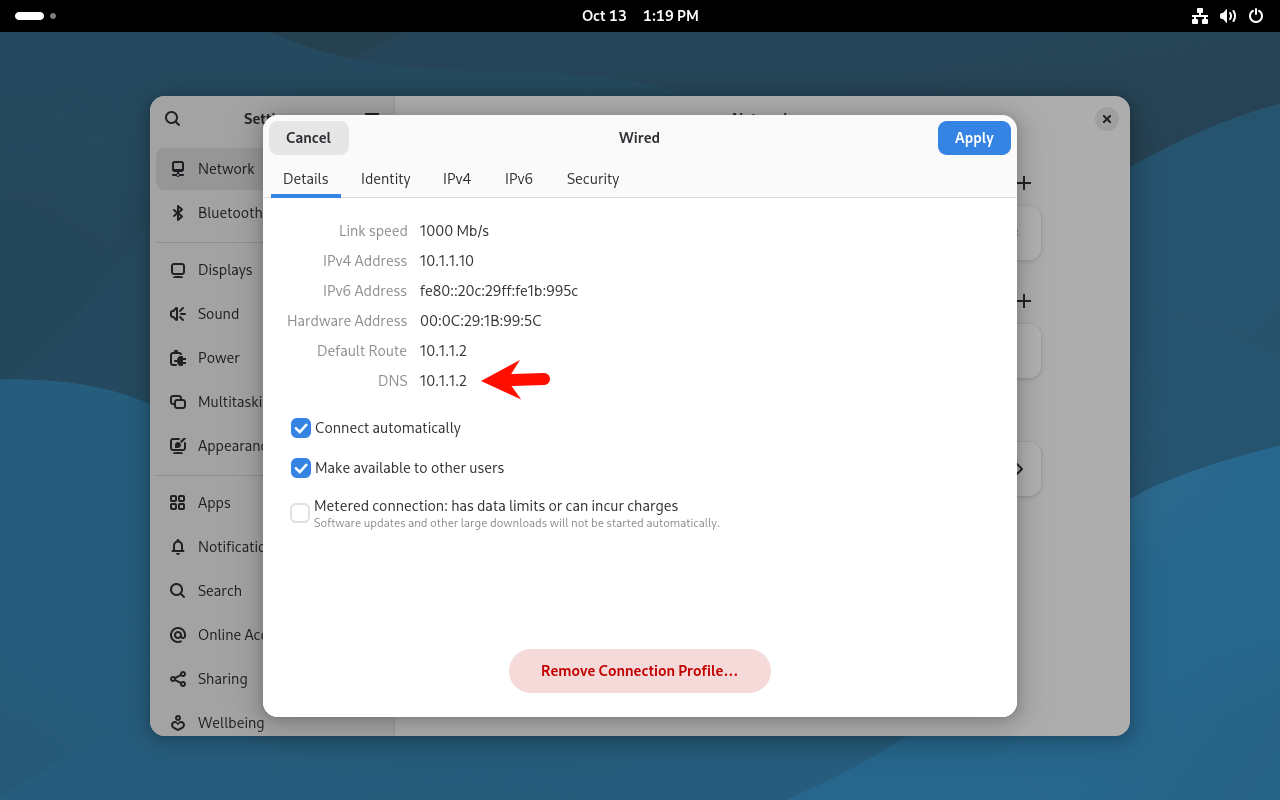Open Apps settings icon
This screenshot has height=800, width=1280.
pos(178,503)
